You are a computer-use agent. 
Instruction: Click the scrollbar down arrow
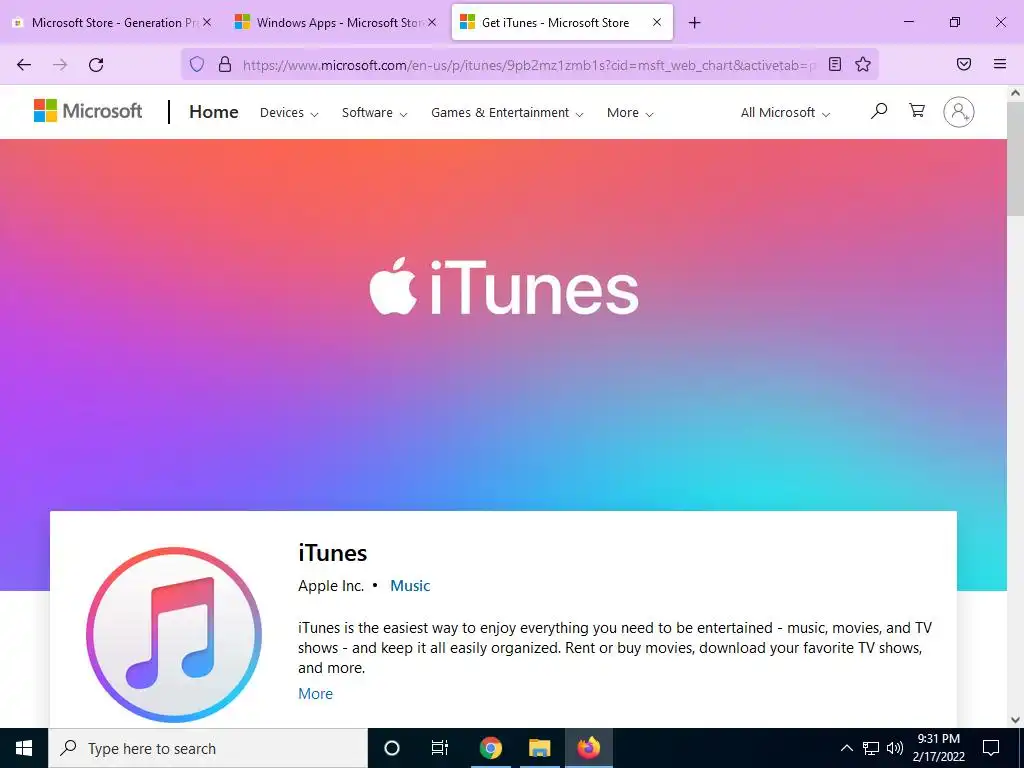tap(1016, 720)
